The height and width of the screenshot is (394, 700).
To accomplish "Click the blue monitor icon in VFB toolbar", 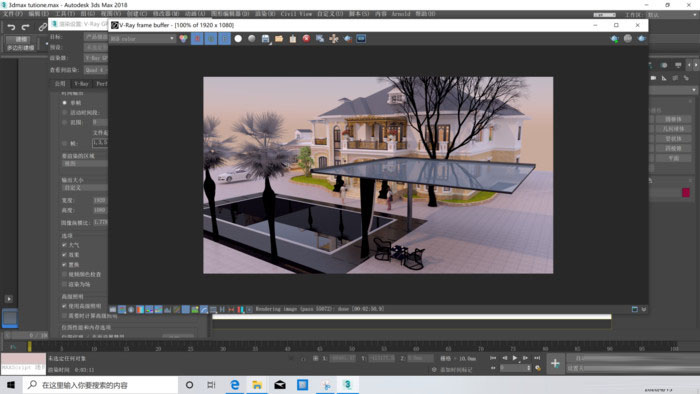I will (361, 39).
